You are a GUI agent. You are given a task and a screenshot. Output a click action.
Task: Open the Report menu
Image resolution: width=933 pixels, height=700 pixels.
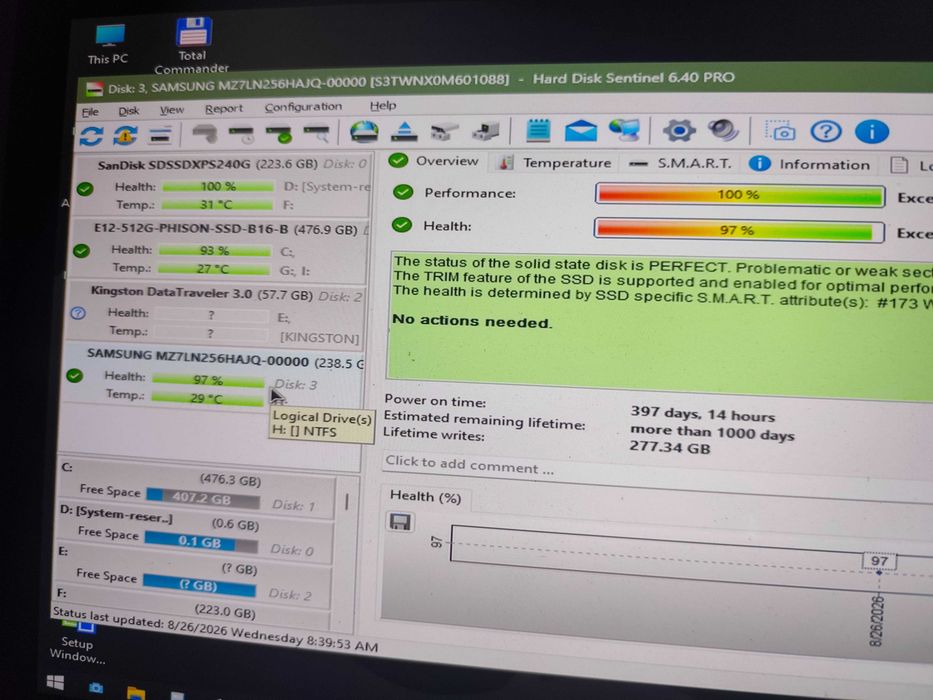(x=224, y=108)
